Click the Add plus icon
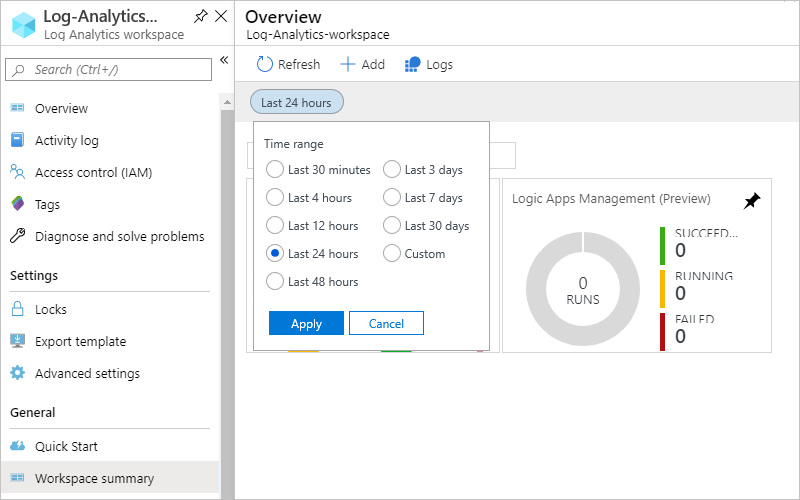800x500 pixels. coord(348,64)
